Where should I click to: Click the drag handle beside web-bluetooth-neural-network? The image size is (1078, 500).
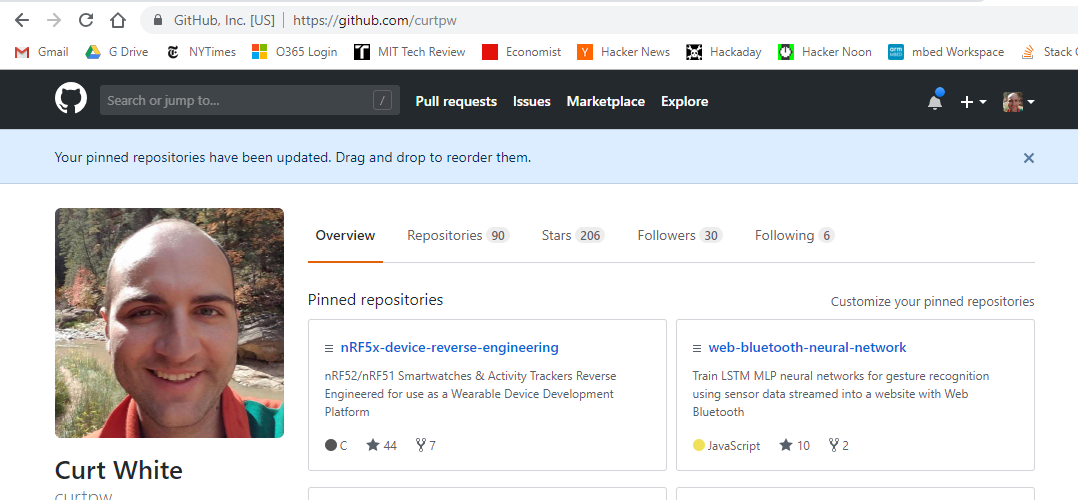coord(696,348)
